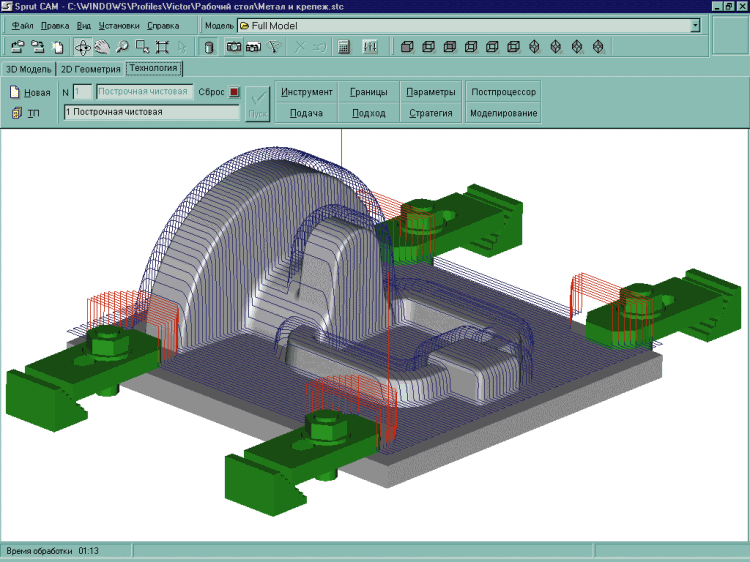Click the cylinder workpiece icon
750x562 pixels.
tap(207, 47)
